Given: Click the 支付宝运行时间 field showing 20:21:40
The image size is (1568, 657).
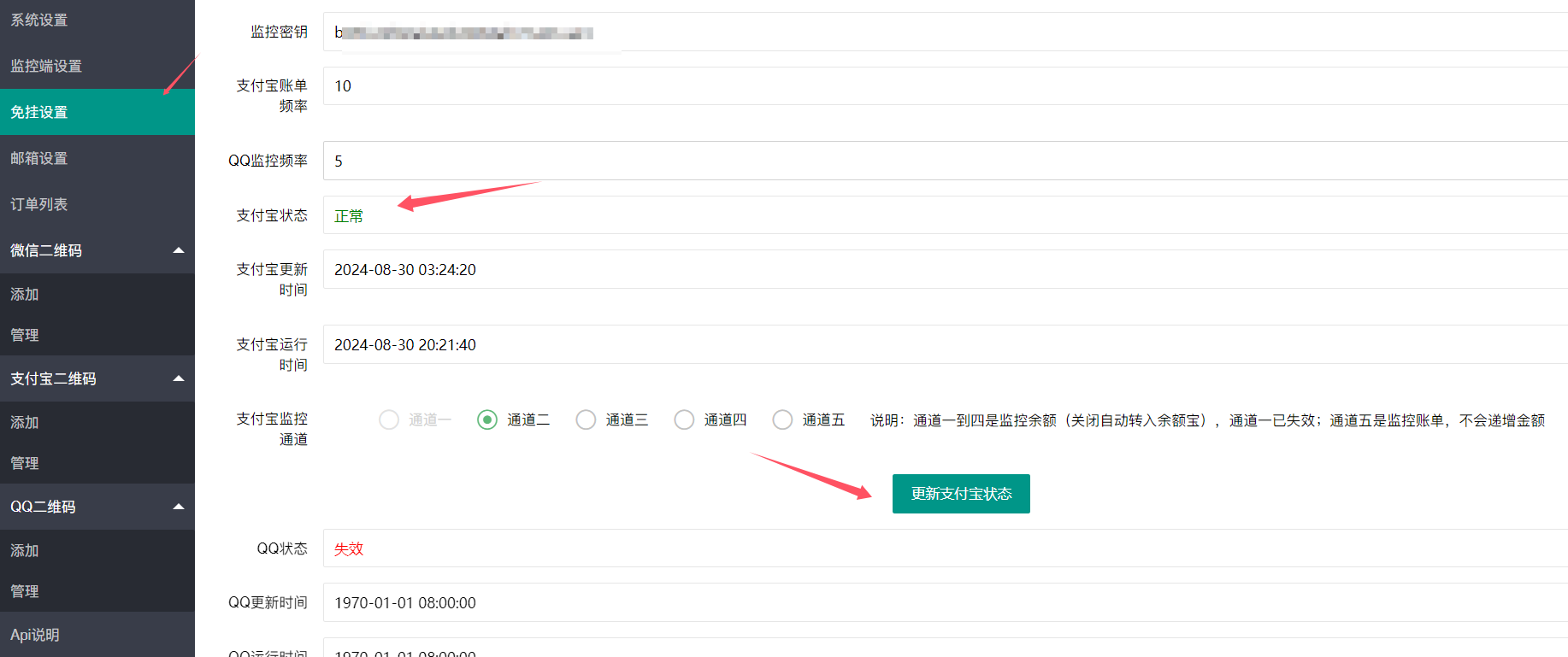Looking at the screenshot, I should 946,344.
